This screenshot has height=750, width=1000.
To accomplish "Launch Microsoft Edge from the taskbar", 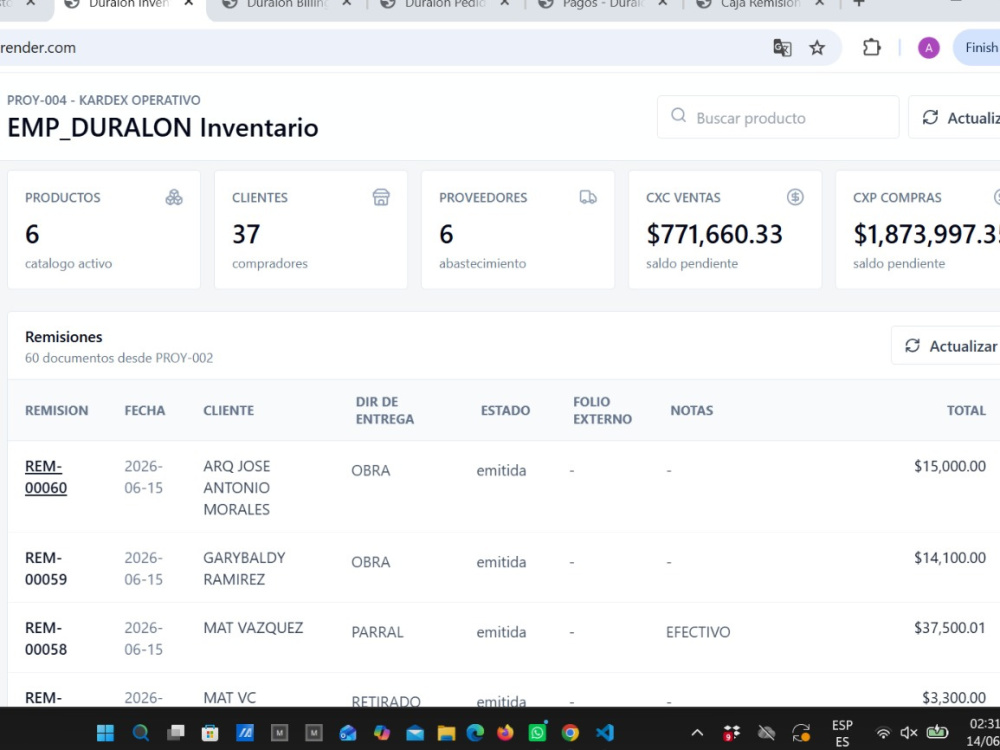I will coord(475,733).
